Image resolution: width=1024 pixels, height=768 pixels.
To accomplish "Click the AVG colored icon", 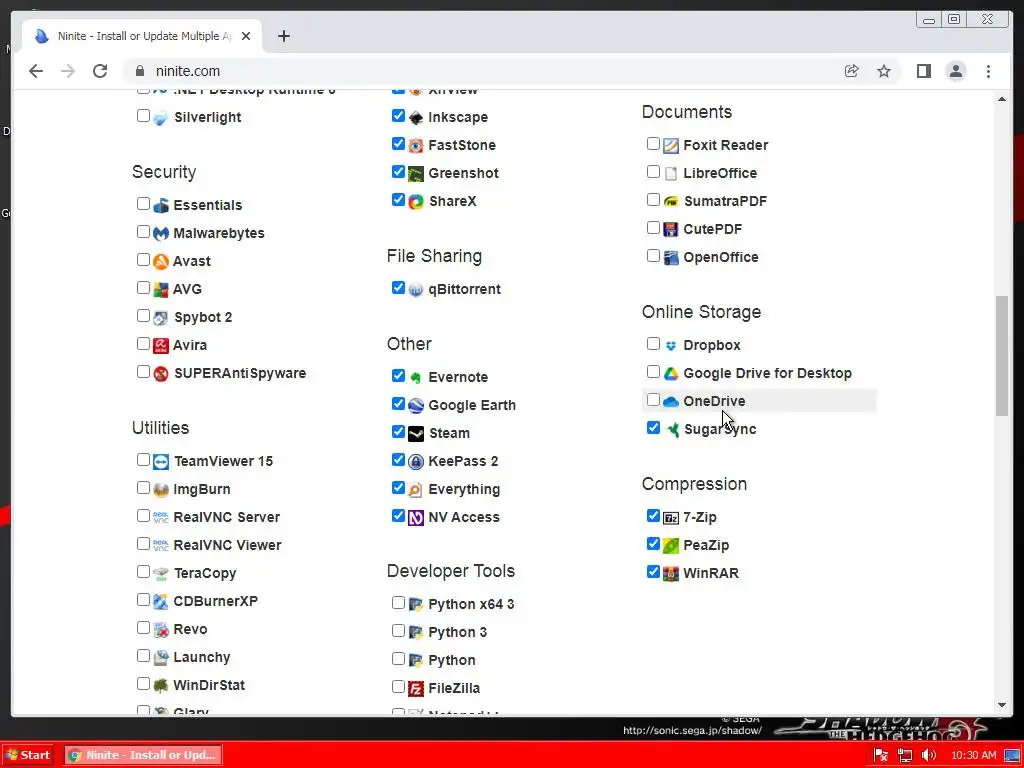I will click(x=161, y=289).
